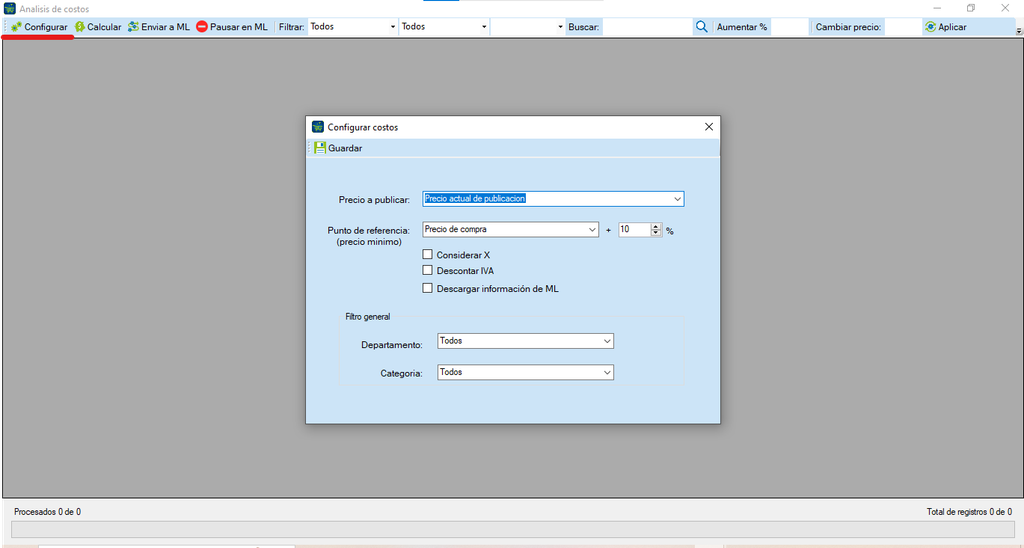Open the Punto de referencia dropdown
This screenshot has width=1024, height=548.
pos(511,229)
